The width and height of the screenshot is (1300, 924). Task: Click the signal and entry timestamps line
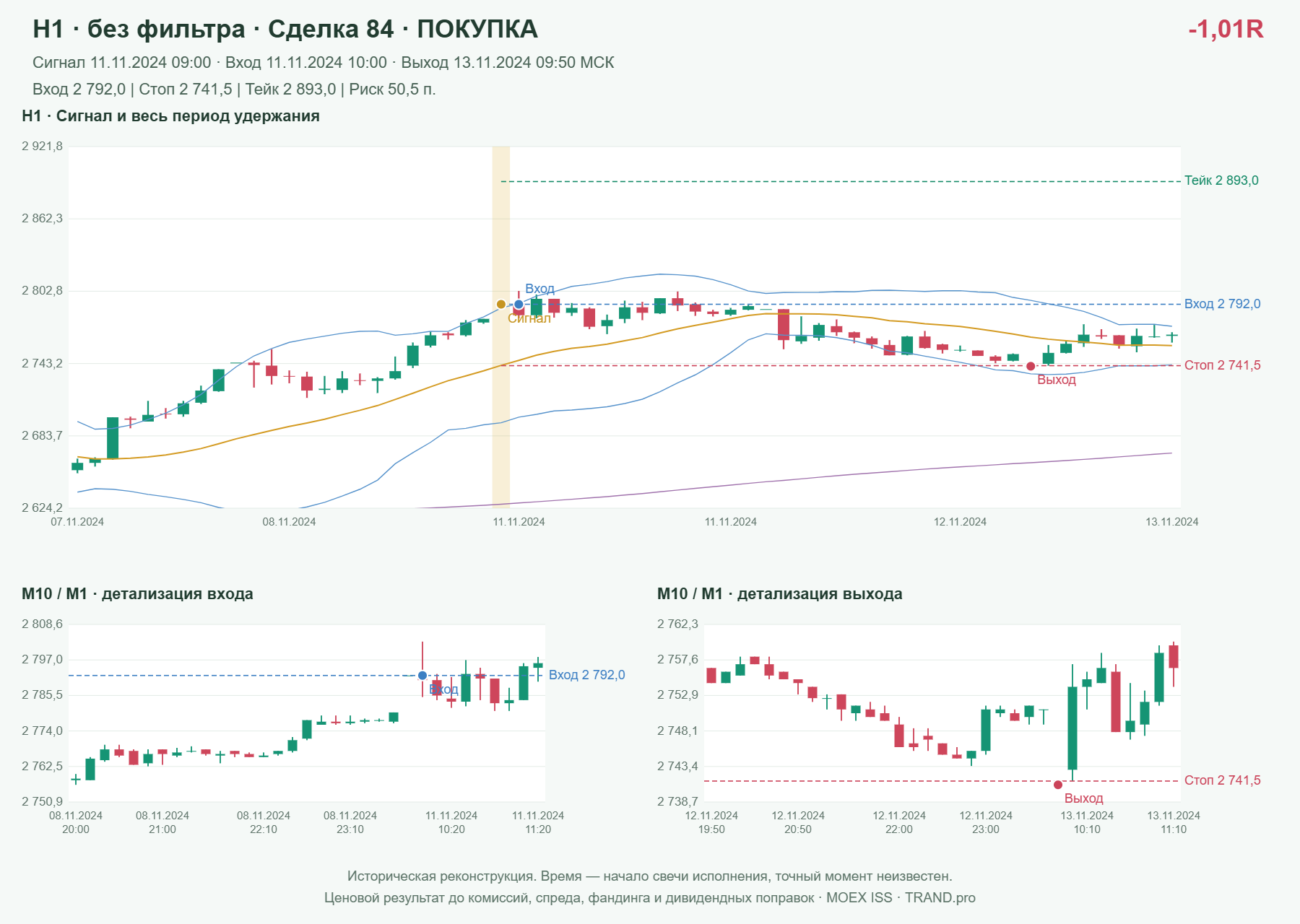(324, 63)
